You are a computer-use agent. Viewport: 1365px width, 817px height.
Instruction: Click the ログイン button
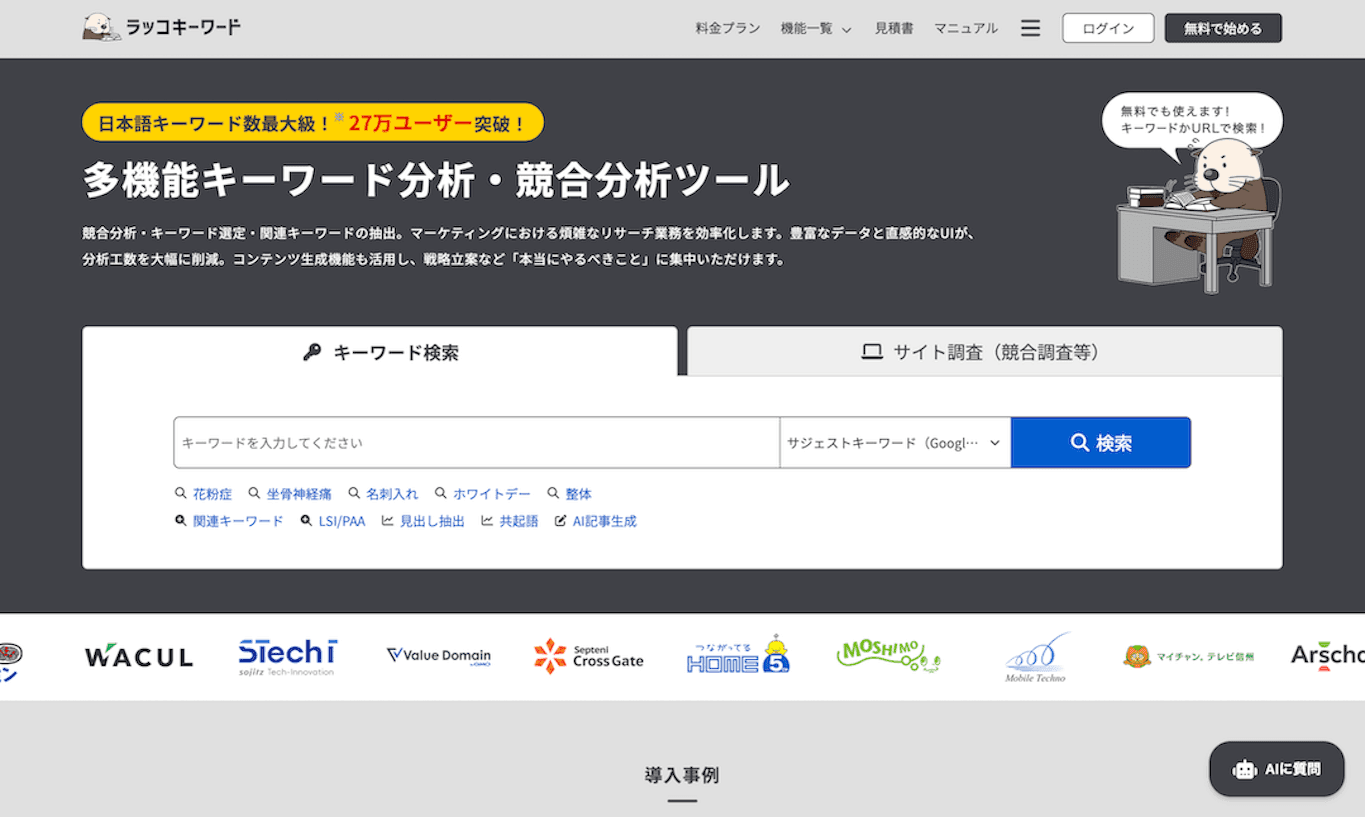pyautogui.click(x=1107, y=27)
